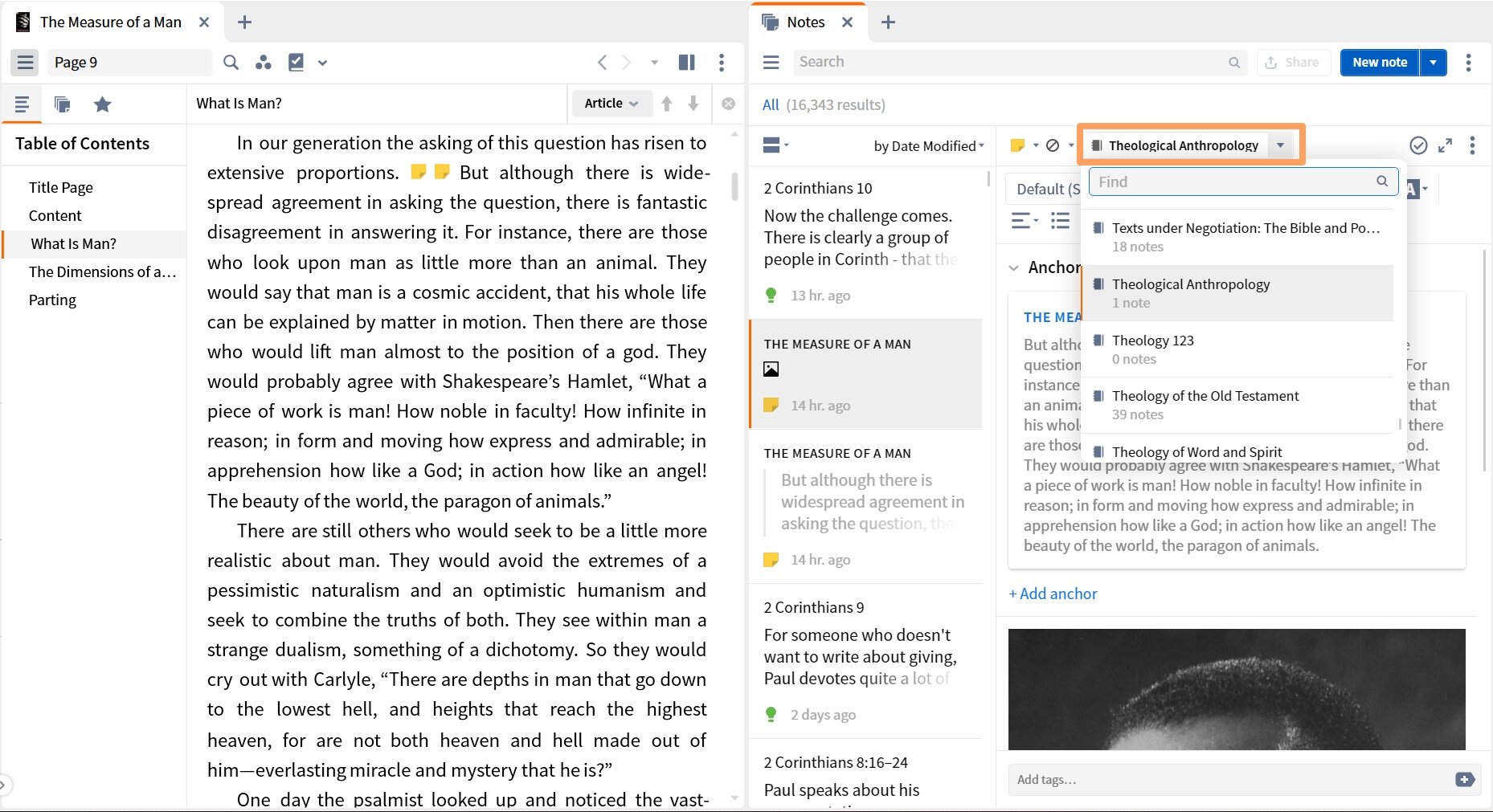
Task: Click the search magnifier in book toolbar
Action: click(231, 62)
